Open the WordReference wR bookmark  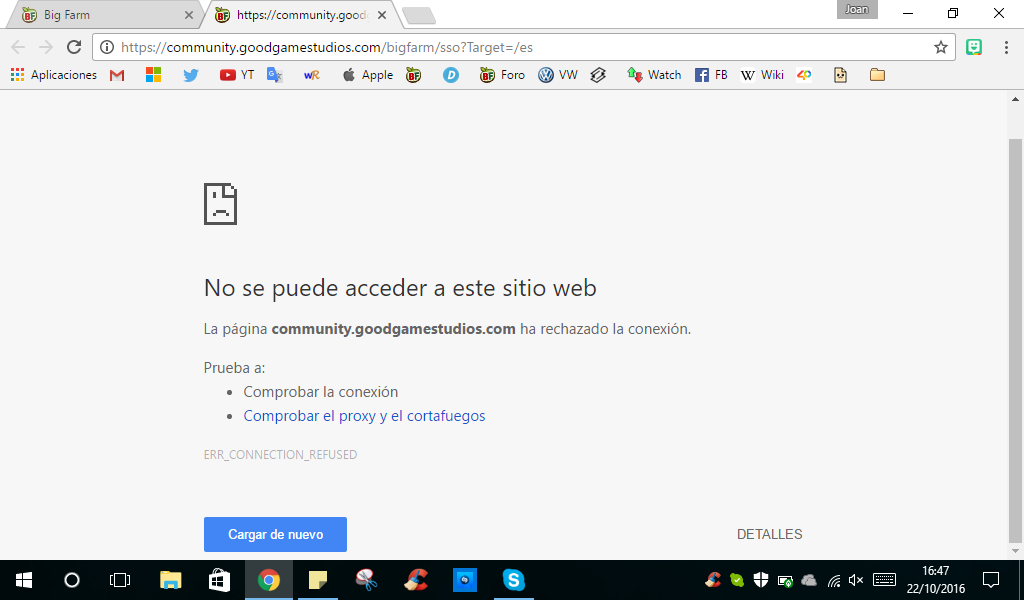click(312, 75)
